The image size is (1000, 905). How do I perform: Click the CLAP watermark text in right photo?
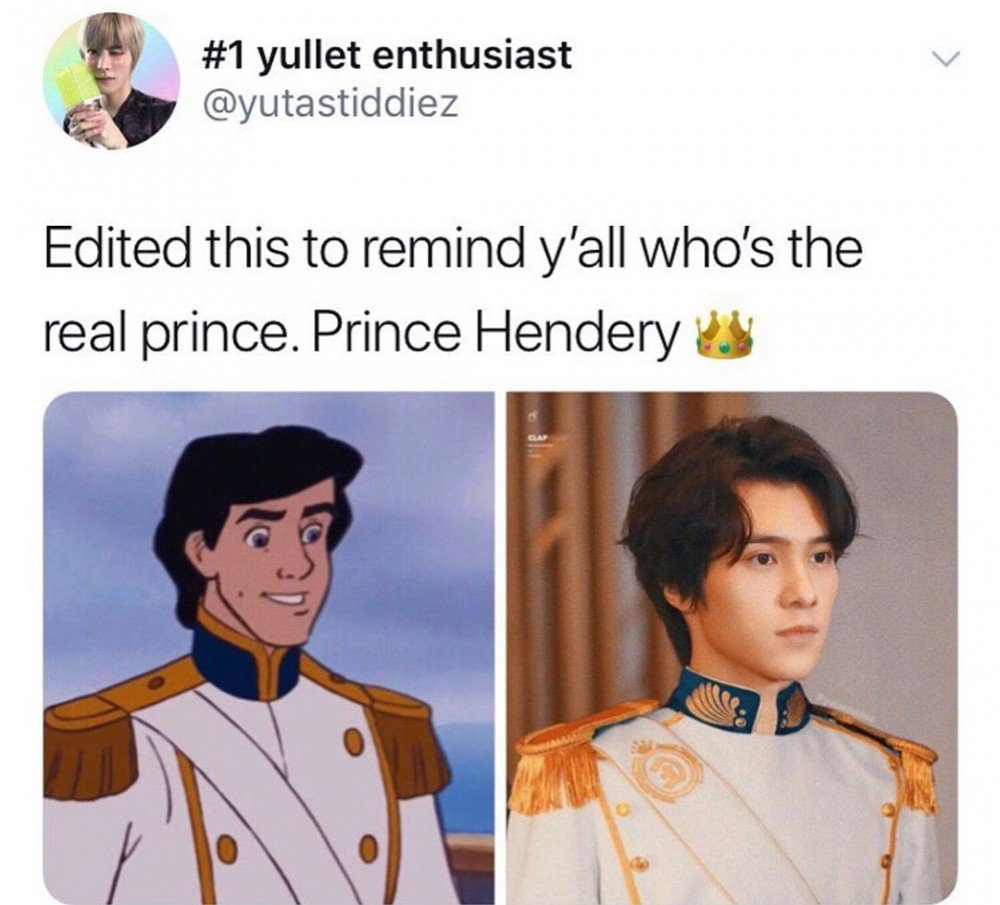pyautogui.click(x=536, y=438)
